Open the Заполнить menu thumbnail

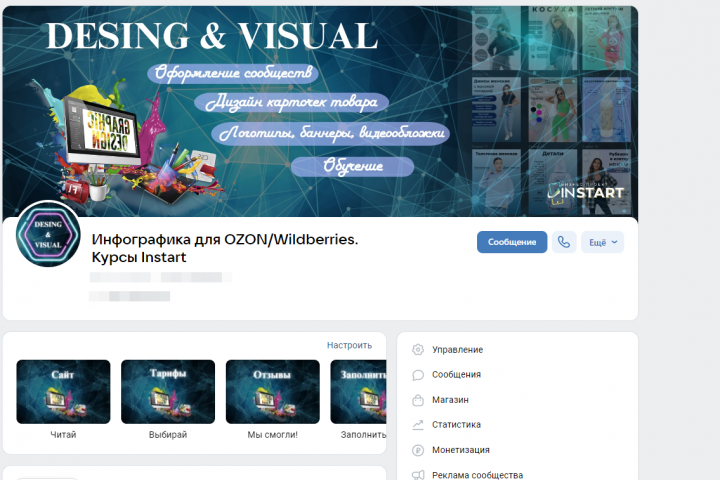tap(359, 392)
